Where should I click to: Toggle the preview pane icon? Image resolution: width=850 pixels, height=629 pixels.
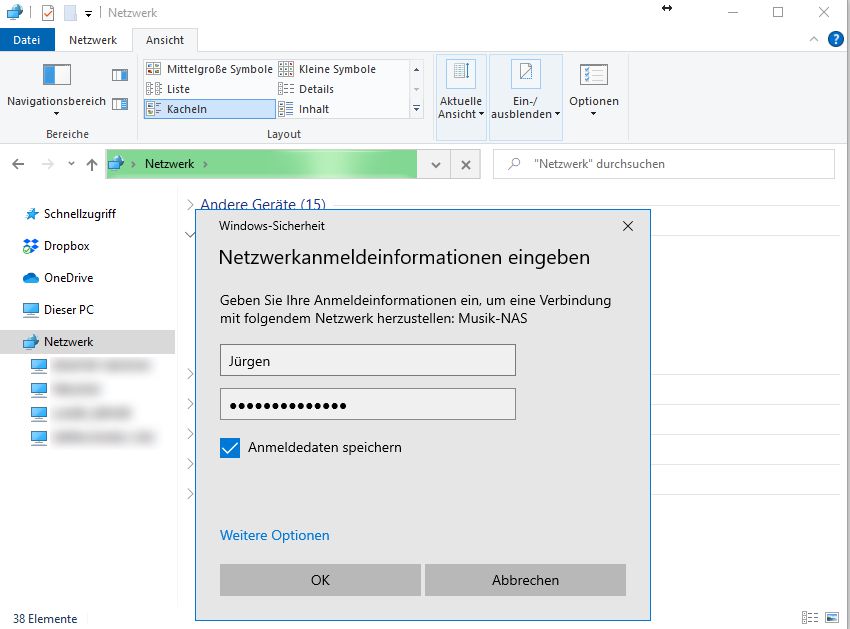pos(120,75)
